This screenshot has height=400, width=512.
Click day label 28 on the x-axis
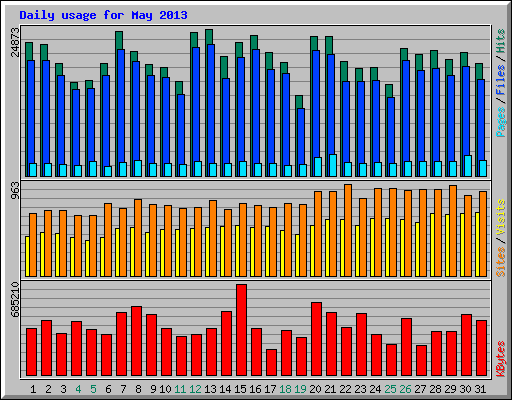pyautogui.click(x=435, y=389)
